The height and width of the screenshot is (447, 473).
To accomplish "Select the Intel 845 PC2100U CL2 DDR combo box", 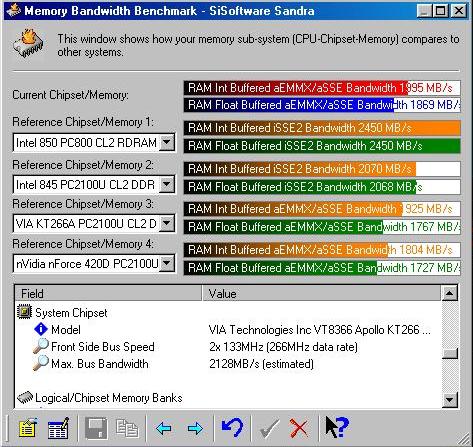I will (94, 184).
